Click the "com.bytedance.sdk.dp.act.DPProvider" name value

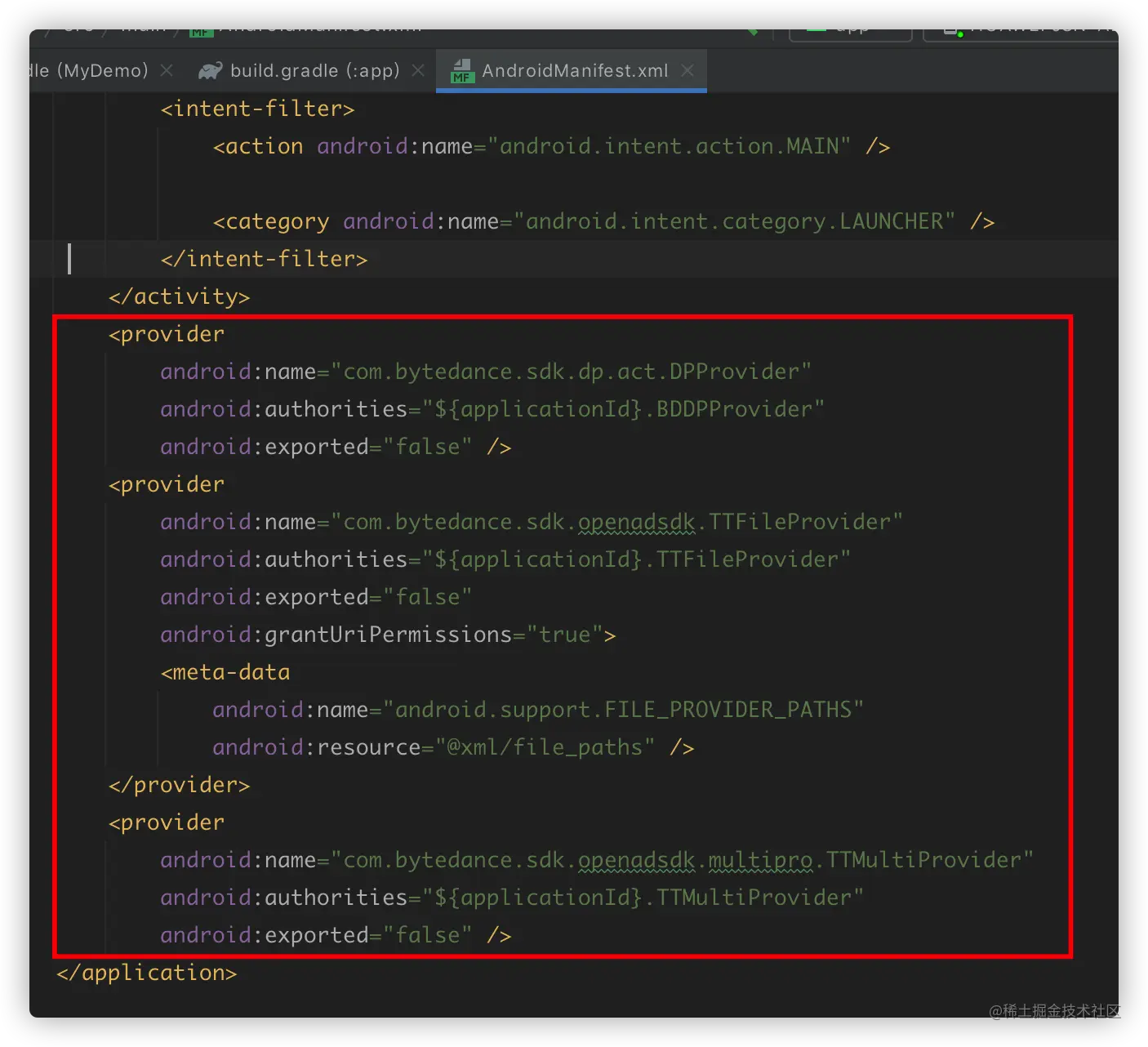[571, 372]
